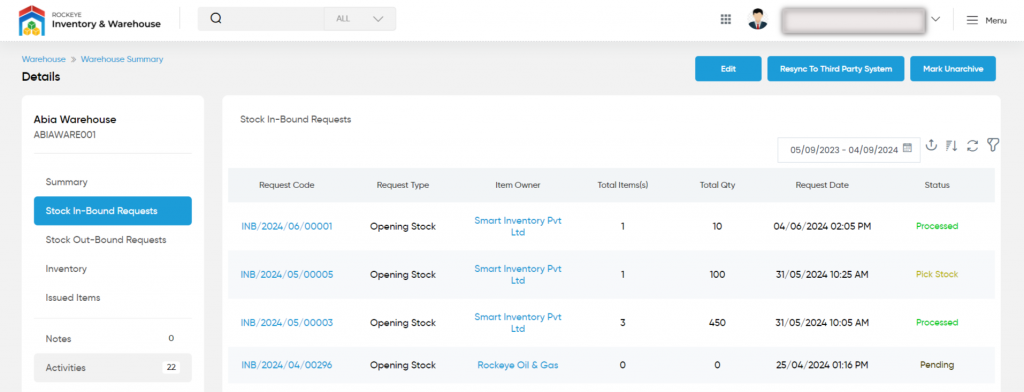This screenshot has height=392, width=1024.
Task: Open the apps grid icon
Action: 726,20
